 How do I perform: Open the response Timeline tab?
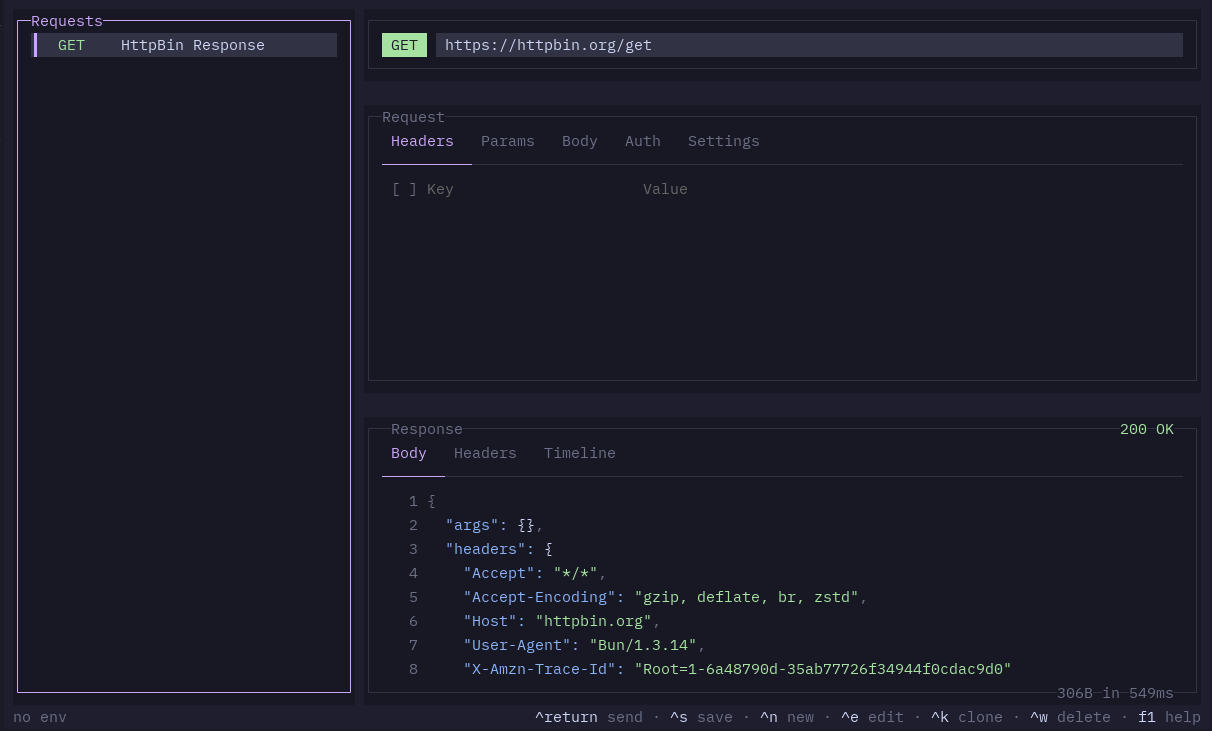click(580, 453)
